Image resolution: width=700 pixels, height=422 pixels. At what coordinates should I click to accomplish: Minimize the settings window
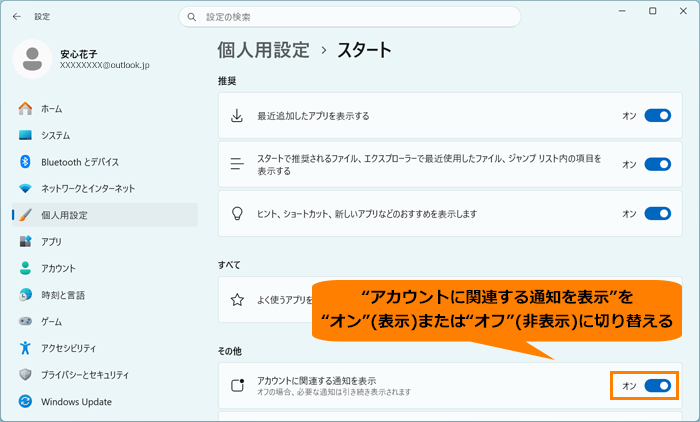coord(622,11)
